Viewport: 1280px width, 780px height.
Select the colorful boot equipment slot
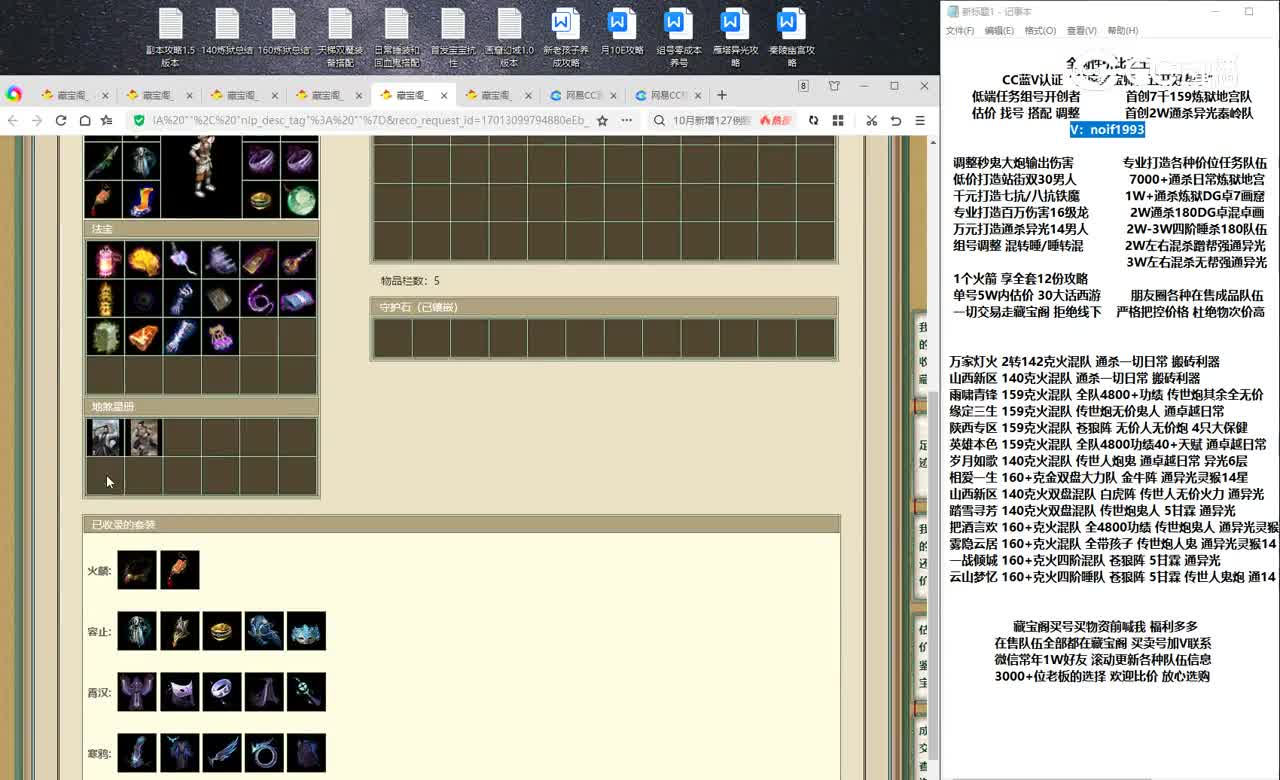(142, 199)
